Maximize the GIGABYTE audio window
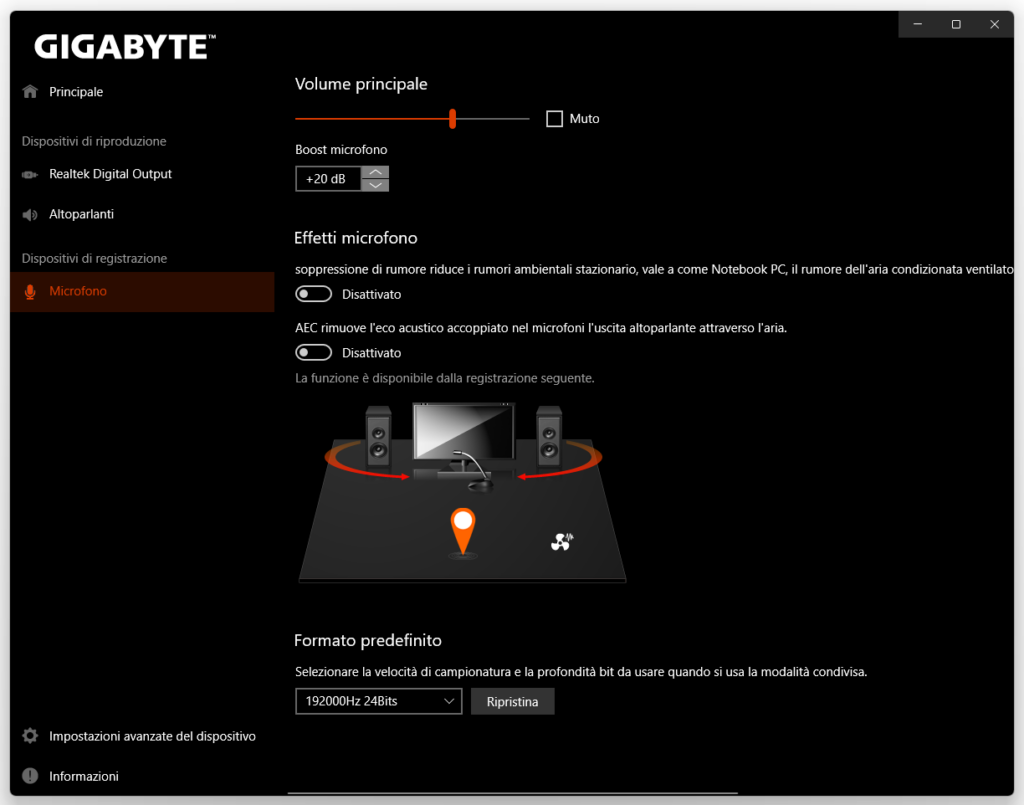This screenshot has width=1024, height=805. 956,24
